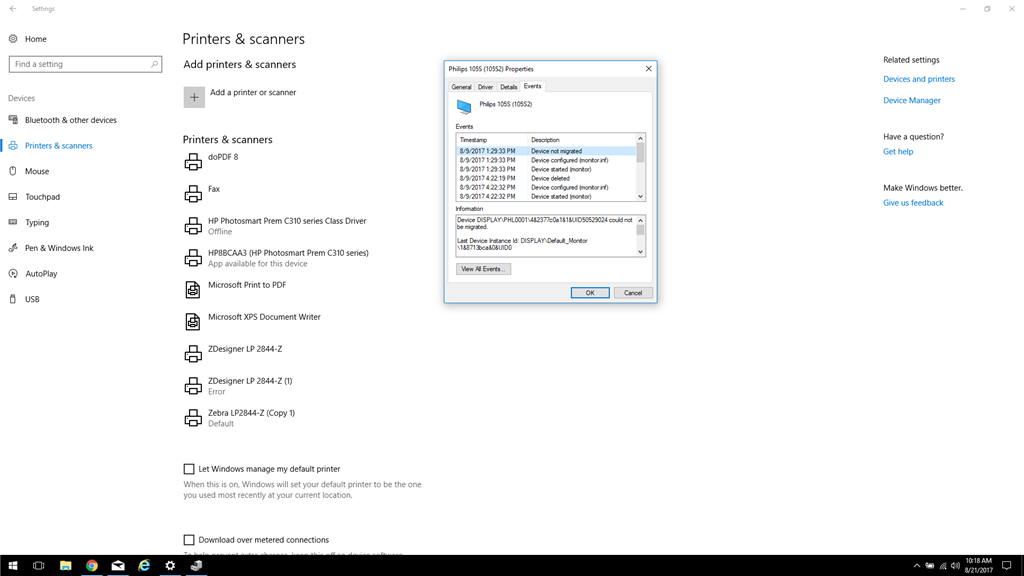1024x576 pixels.
Task: Click the search magnifier icon
Action: tap(154, 64)
